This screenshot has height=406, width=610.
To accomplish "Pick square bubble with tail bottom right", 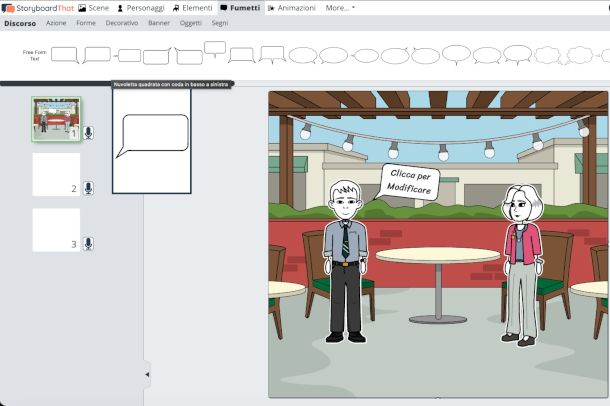I will 65,55.
